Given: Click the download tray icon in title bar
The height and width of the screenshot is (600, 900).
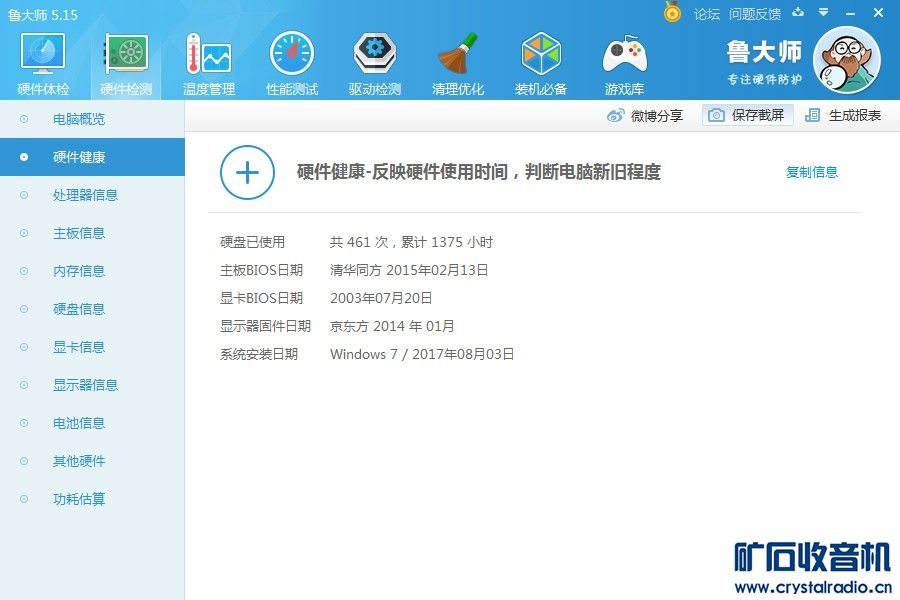Looking at the screenshot, I should (798, 12).
